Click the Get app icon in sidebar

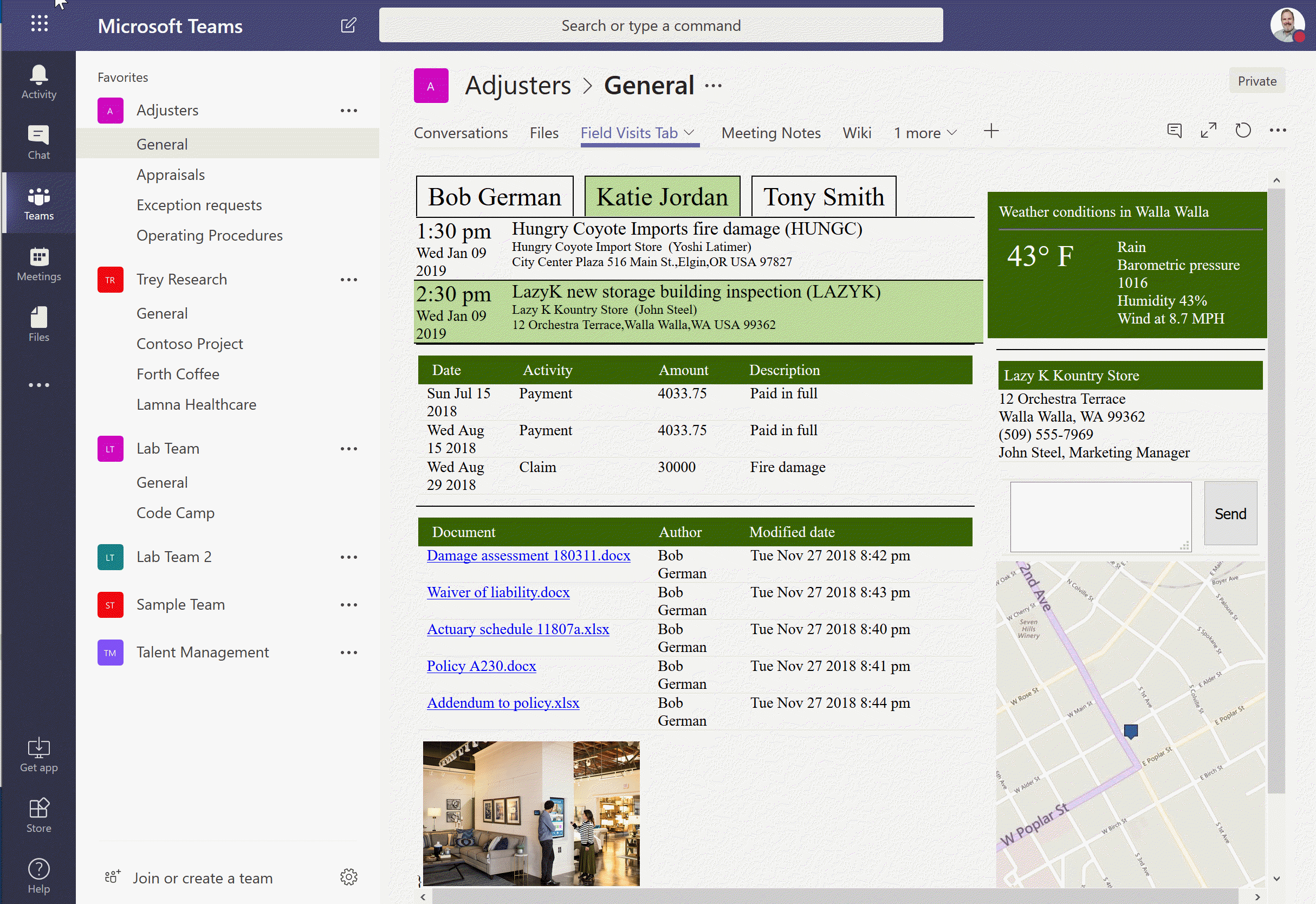point(37,747)
